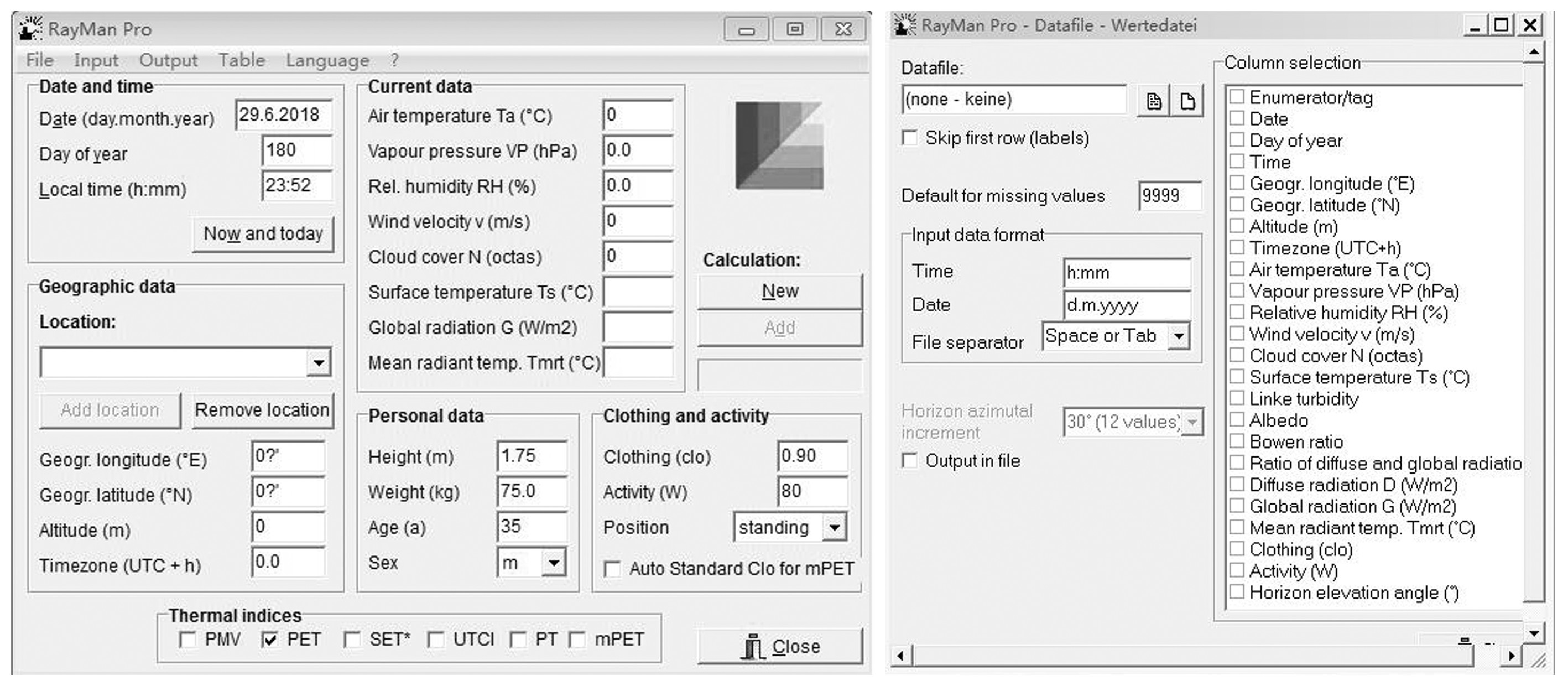This screenshot has width=1568, height=686.
Task: Open the Language menu
Action: tap(327, 60)
